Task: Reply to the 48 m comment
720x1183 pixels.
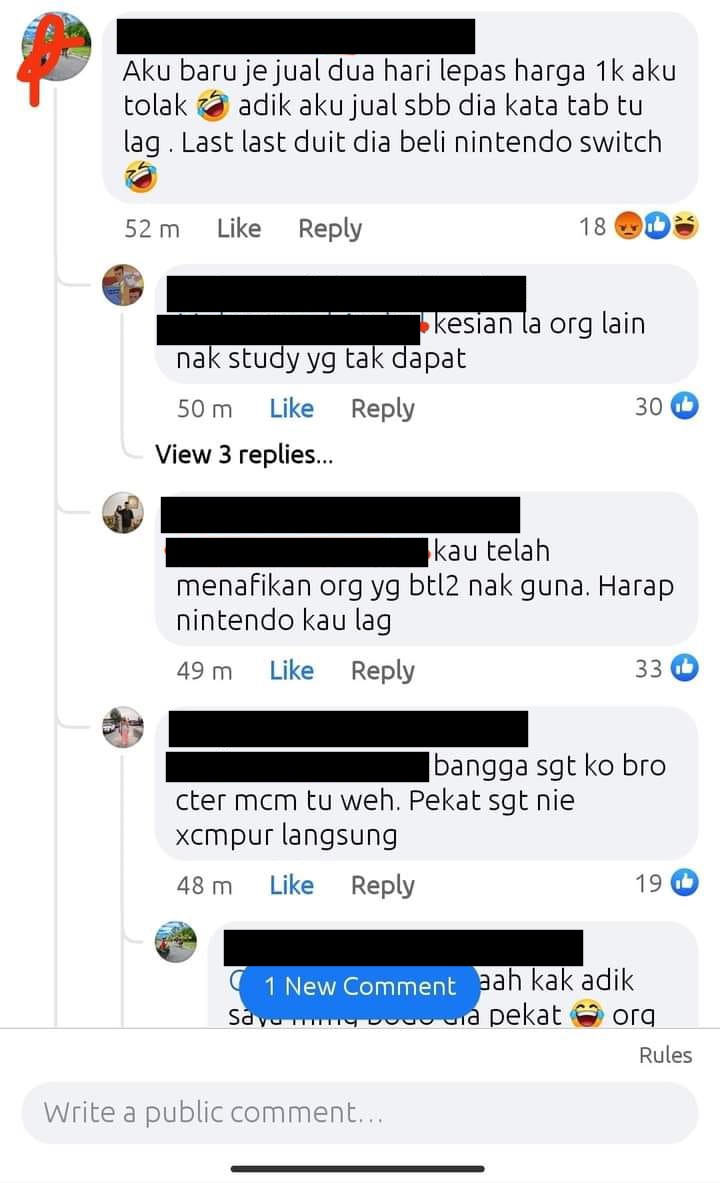Action: pyautogui.click(x=383, y=884)
